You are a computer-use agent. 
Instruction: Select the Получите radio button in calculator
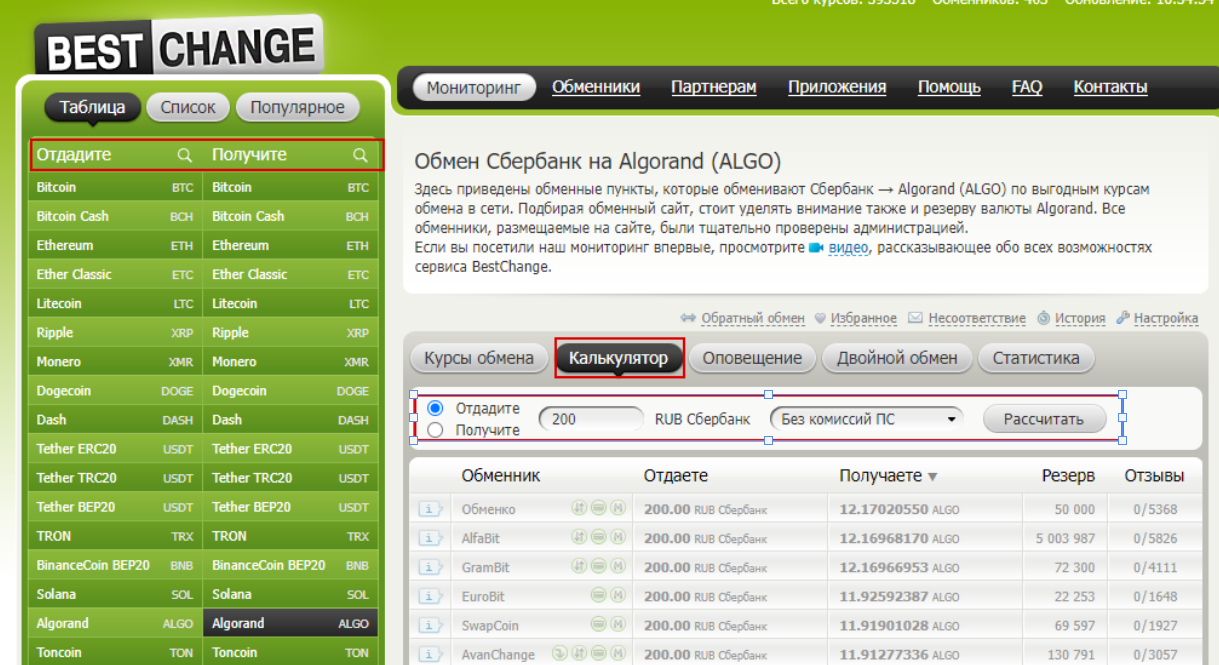tap(435, 430)
